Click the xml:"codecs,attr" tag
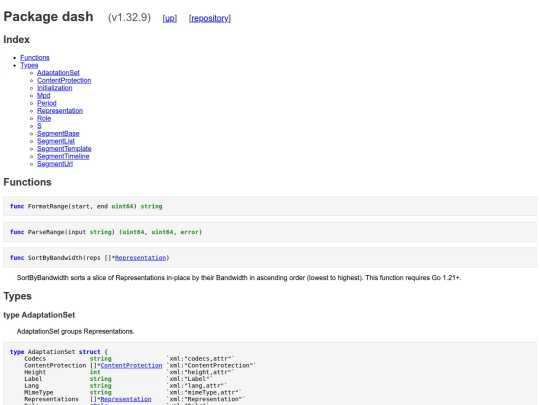540x405 pixels. (x=200, y=359)
